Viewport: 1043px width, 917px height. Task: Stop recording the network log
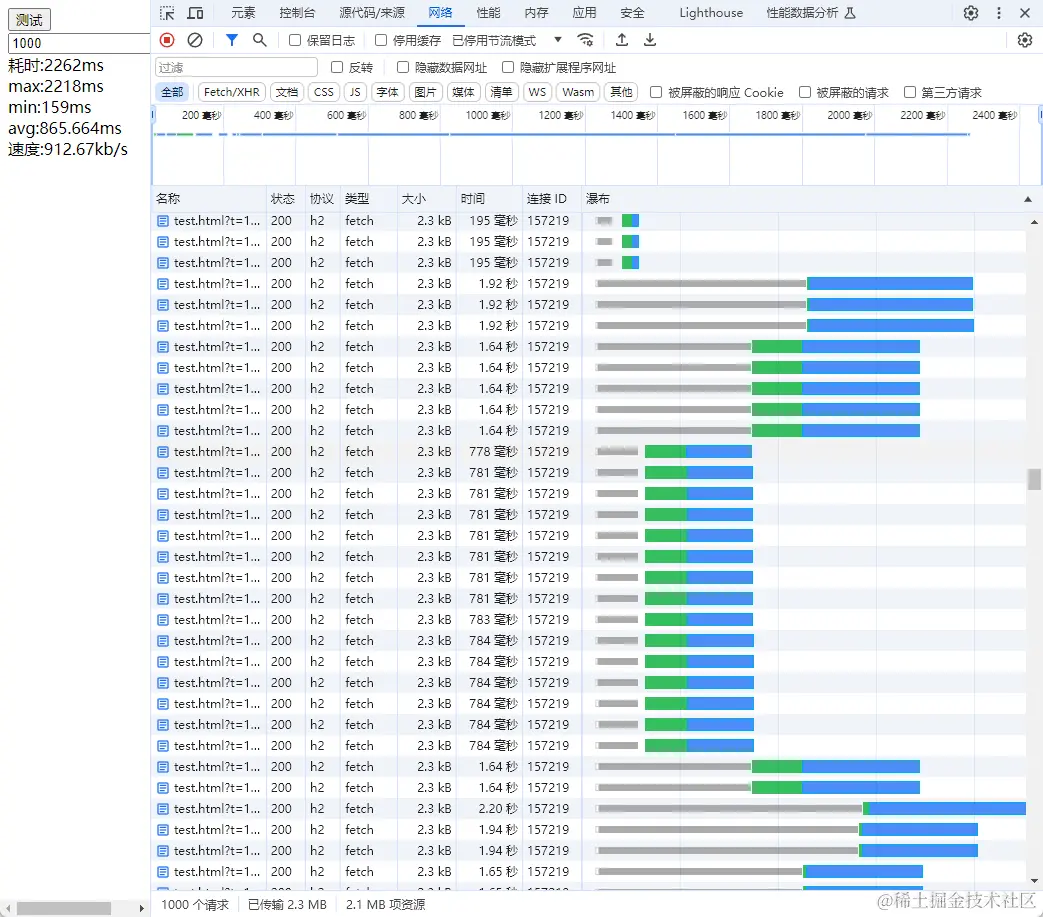[167, 40]
